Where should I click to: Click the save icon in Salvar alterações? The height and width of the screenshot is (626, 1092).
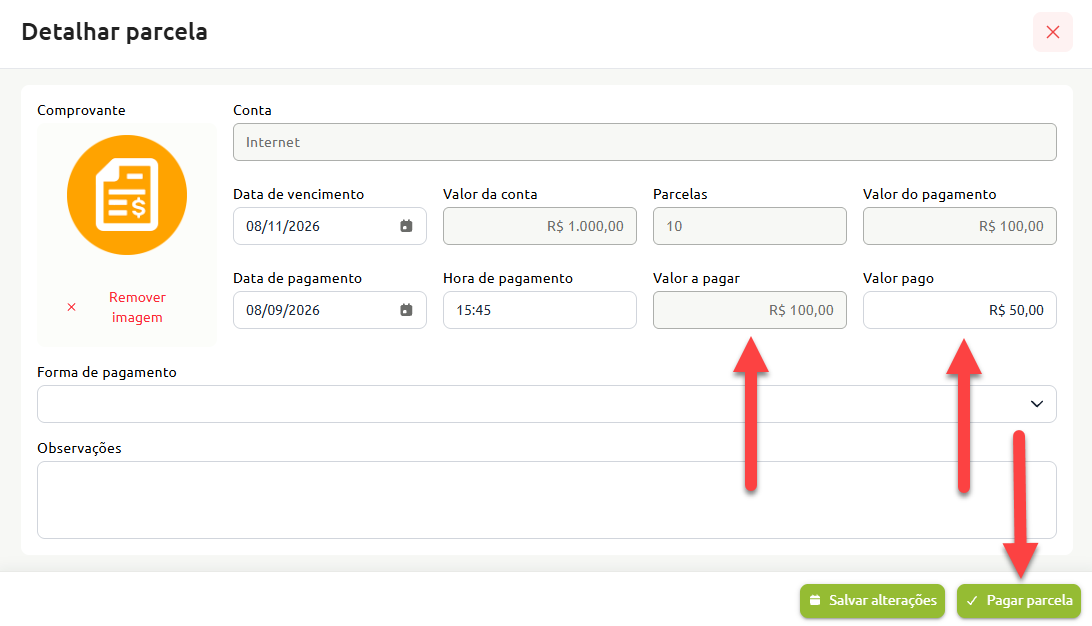point(815,600)
